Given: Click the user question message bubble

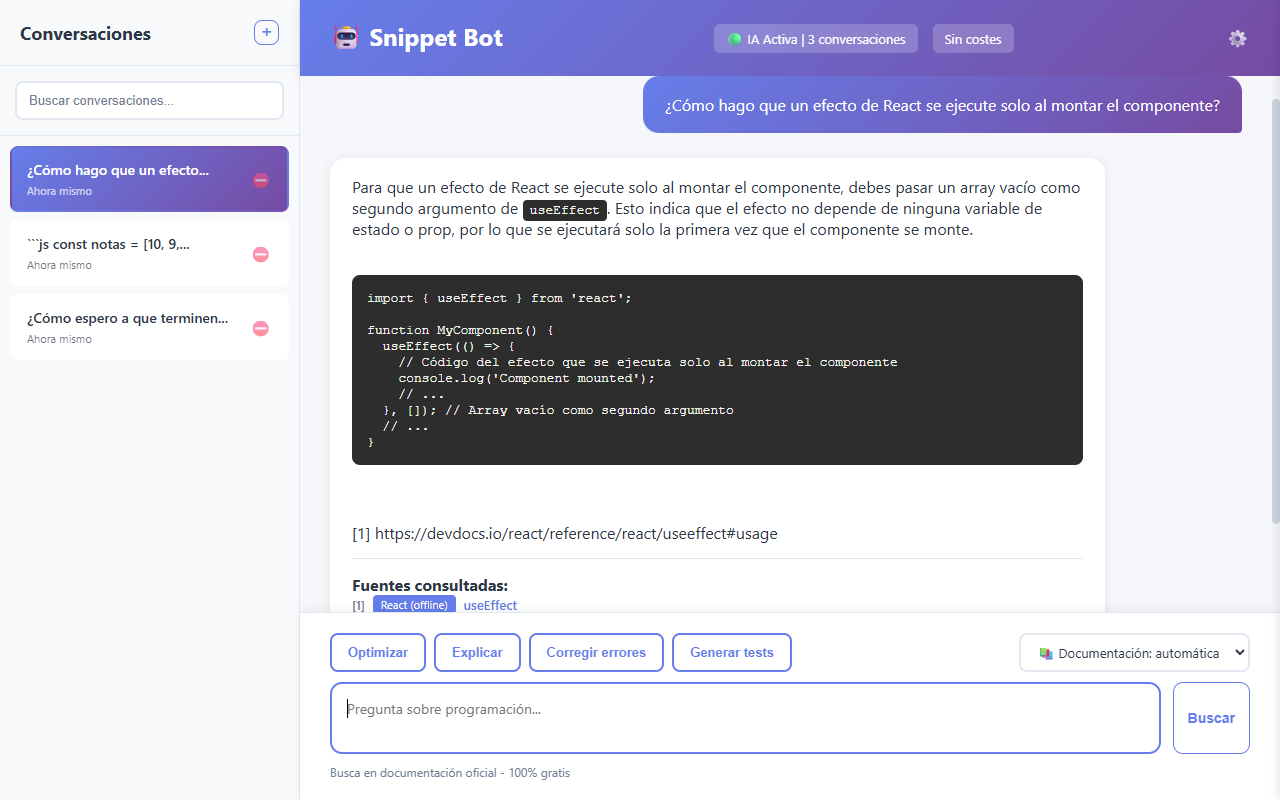Looking at the screenshot, I should pyautogui.click(x=942, y=105).
